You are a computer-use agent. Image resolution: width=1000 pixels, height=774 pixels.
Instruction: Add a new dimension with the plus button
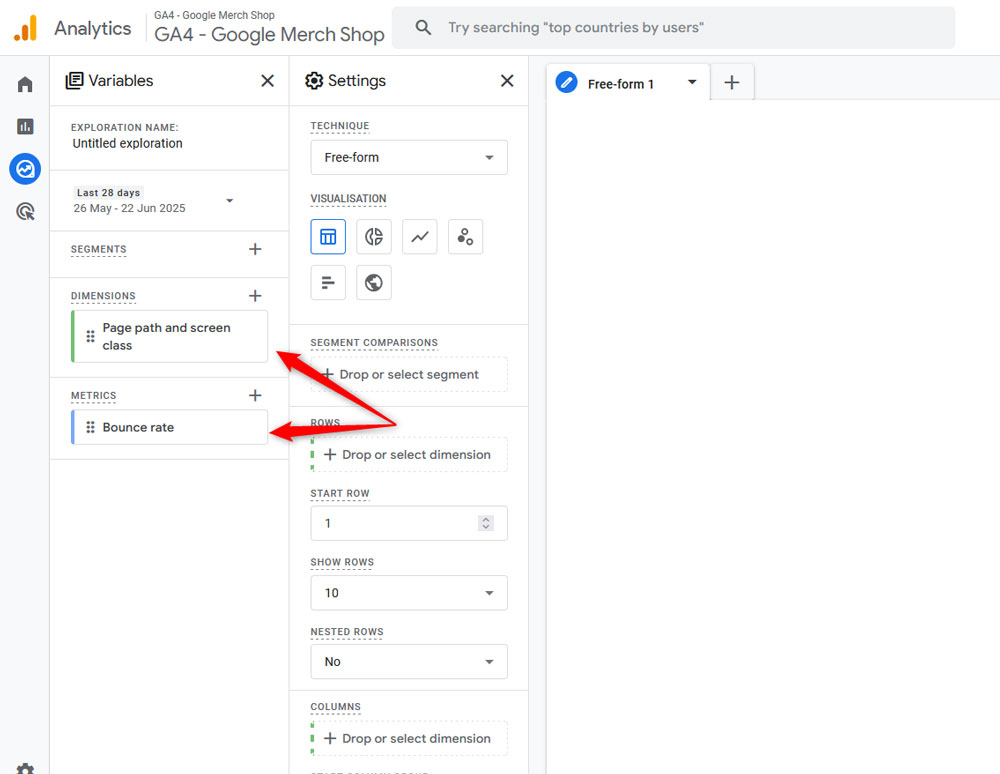(255, 295)
